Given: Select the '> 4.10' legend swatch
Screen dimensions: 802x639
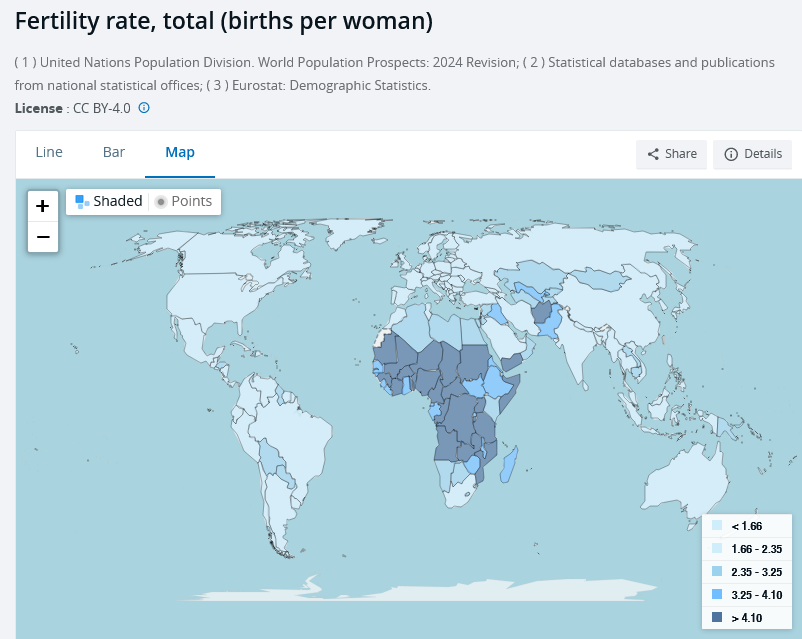Looking at the screenshot, I should coord(717,618).
